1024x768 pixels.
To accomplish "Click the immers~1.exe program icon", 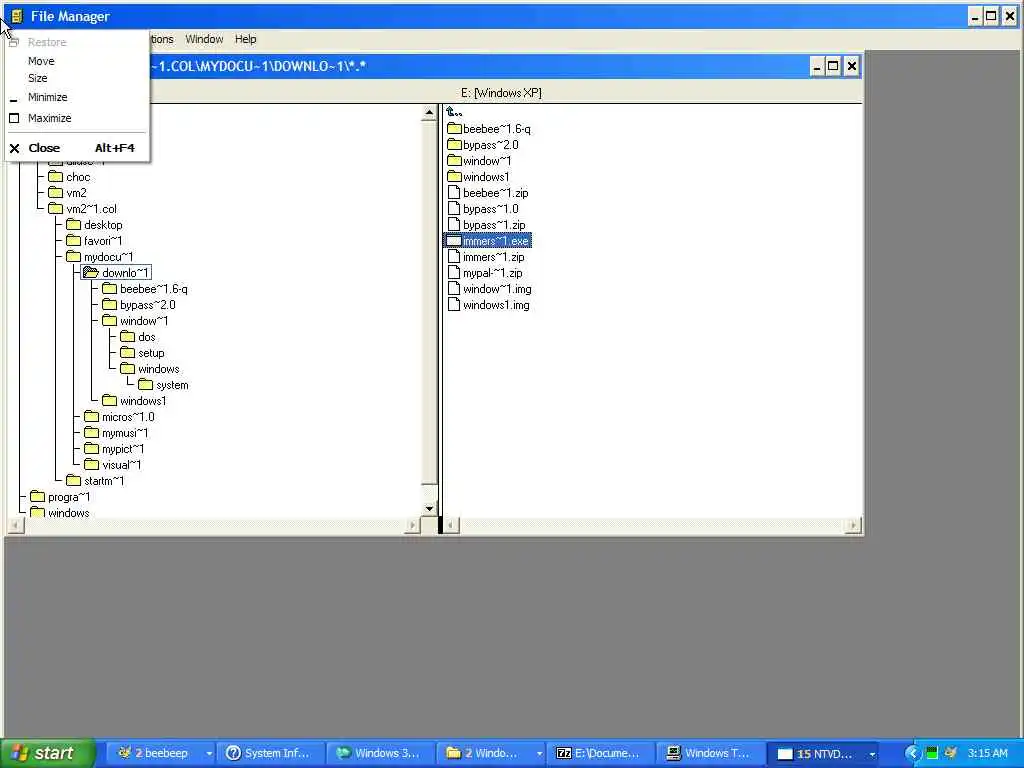I will pos(454,240).
